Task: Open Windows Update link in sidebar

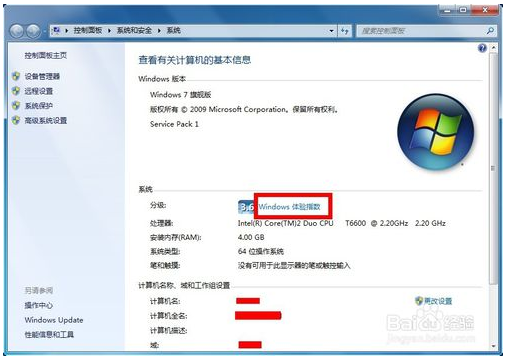Action: pos(54,320)
